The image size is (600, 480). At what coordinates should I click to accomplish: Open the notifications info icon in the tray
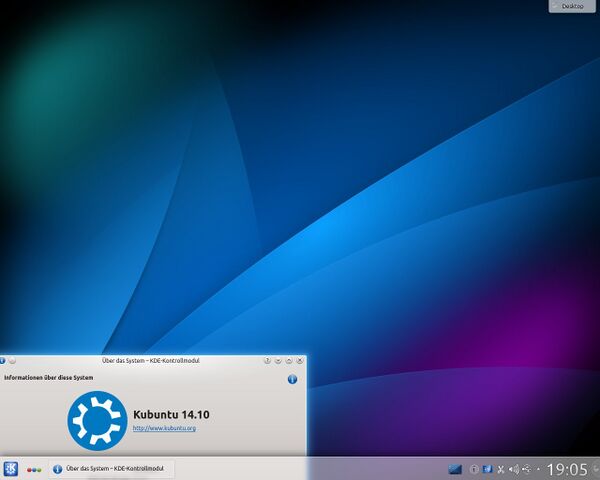[474, 468]
